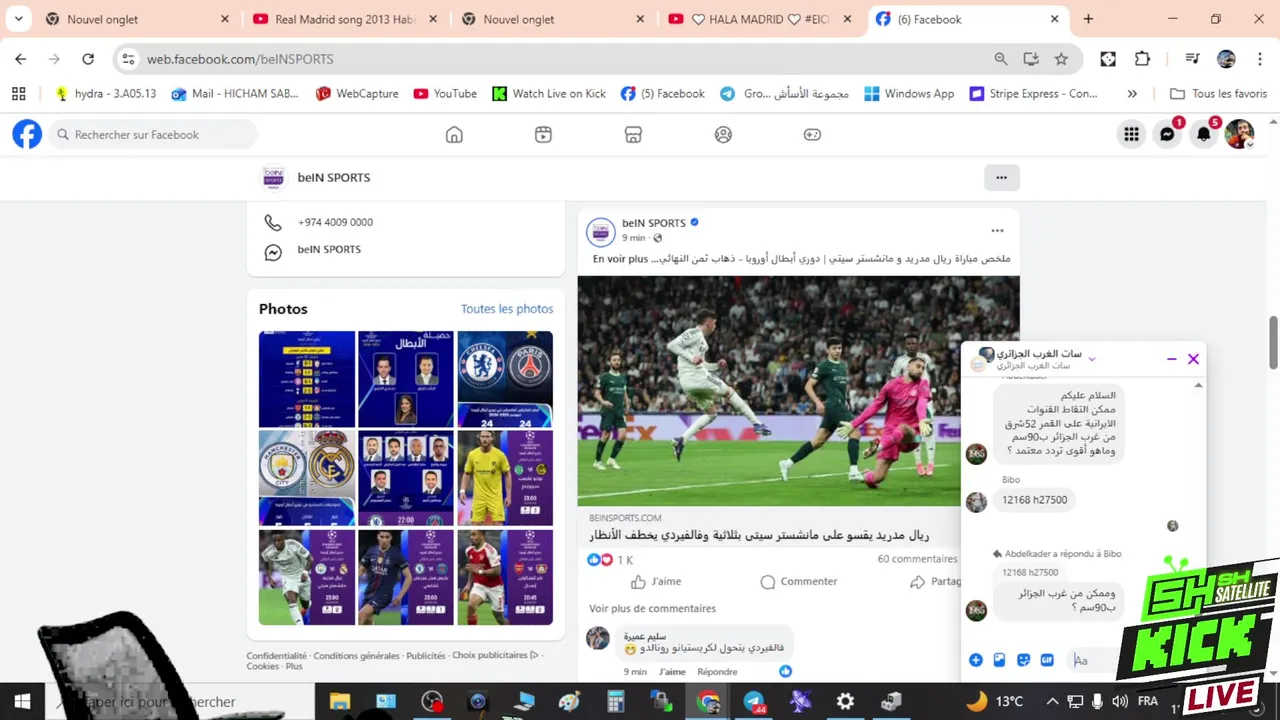
Task: Click Répondre under the comment
Action: [x=717, y=672]
